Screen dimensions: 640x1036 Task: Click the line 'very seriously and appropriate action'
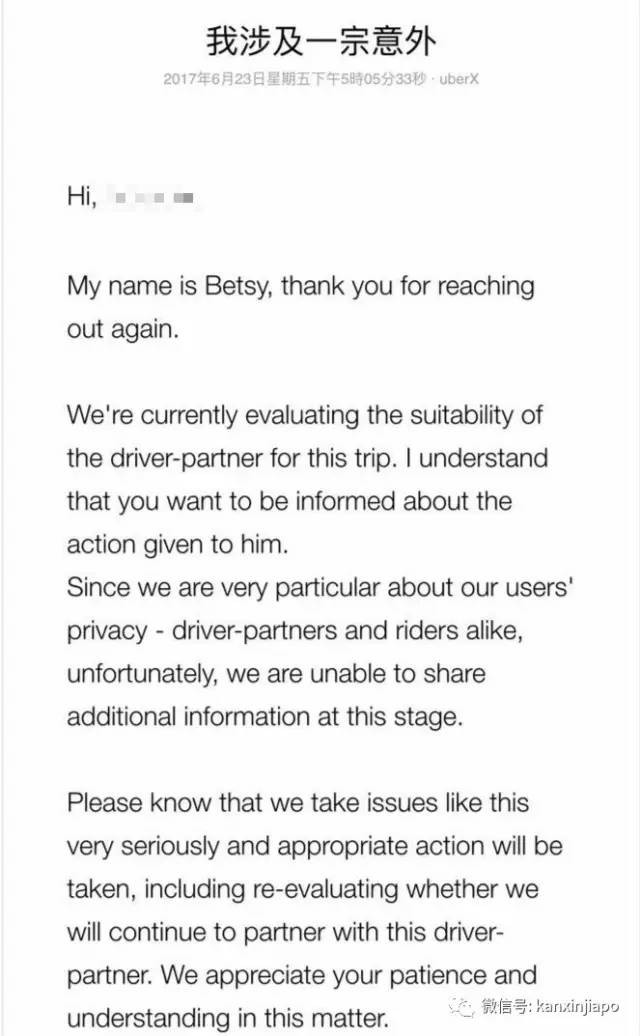tap(314, 845)
